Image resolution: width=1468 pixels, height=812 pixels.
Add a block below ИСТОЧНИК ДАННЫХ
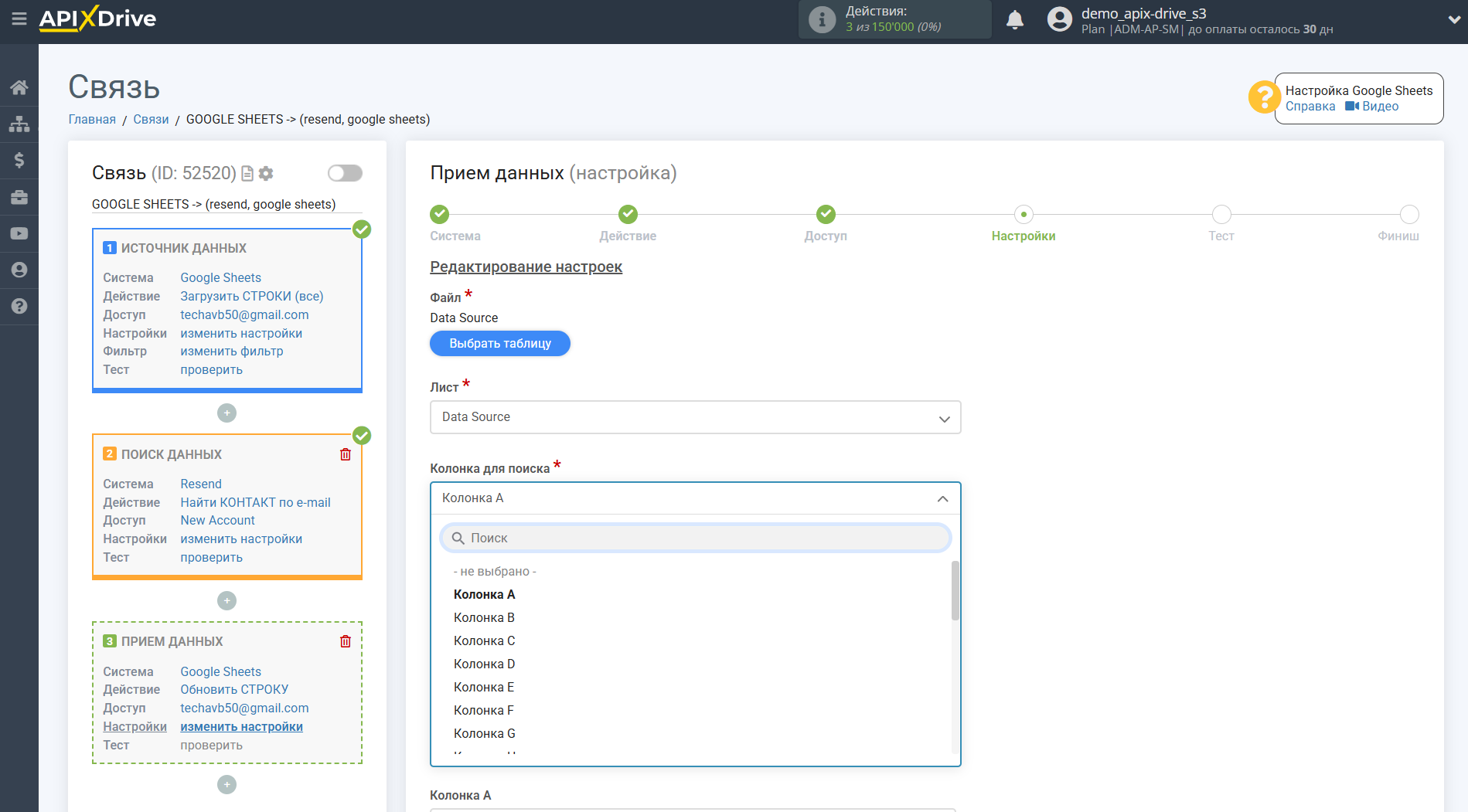(227, 413)
